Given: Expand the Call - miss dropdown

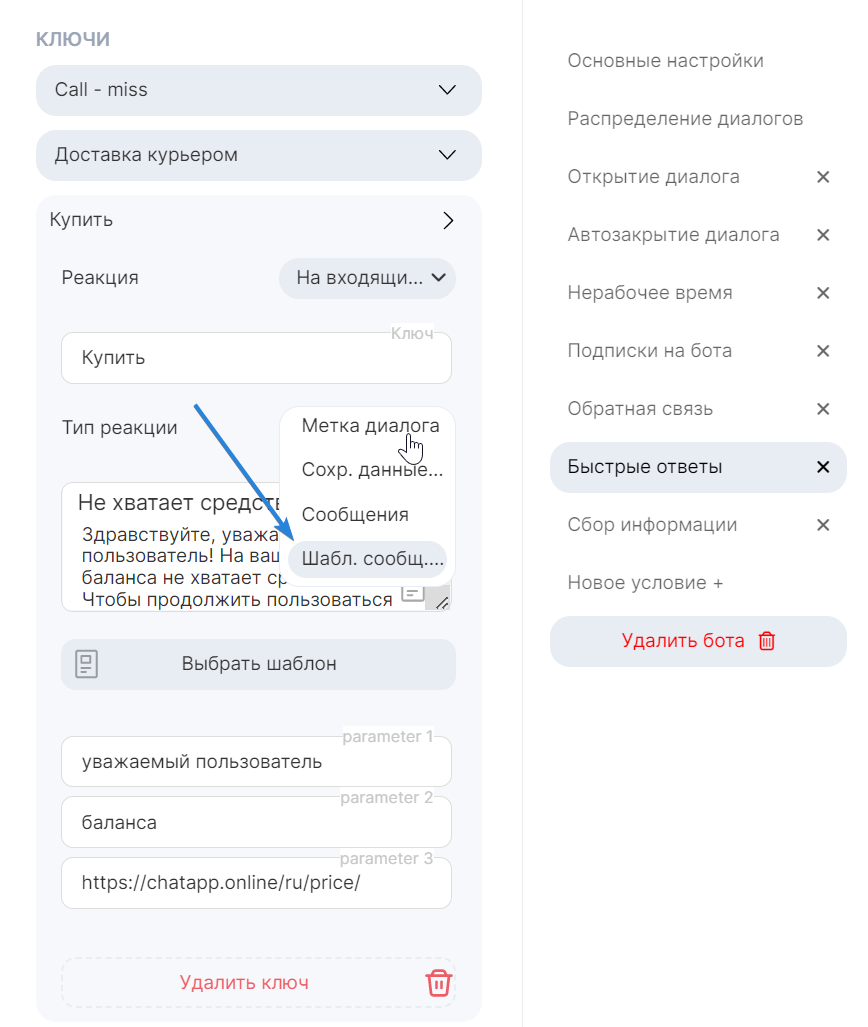Looking at the screenshot, I should tap(447, 90).
